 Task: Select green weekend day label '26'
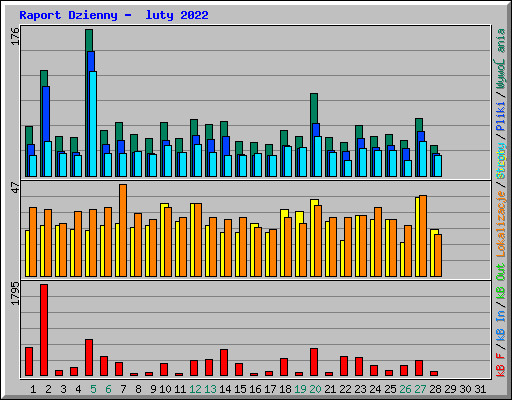[405, 389]
